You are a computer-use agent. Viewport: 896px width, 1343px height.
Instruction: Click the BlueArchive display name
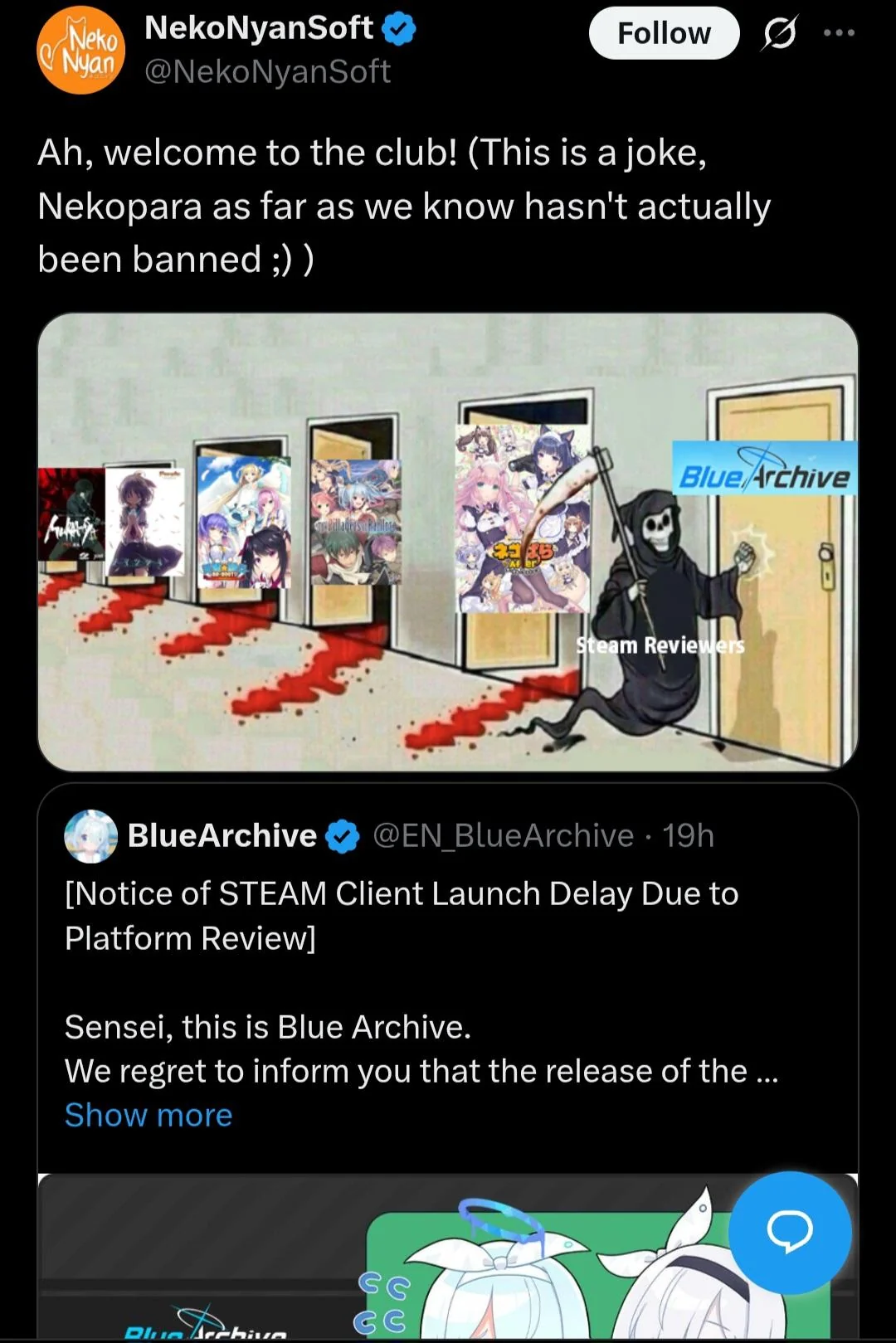(222, 836)
